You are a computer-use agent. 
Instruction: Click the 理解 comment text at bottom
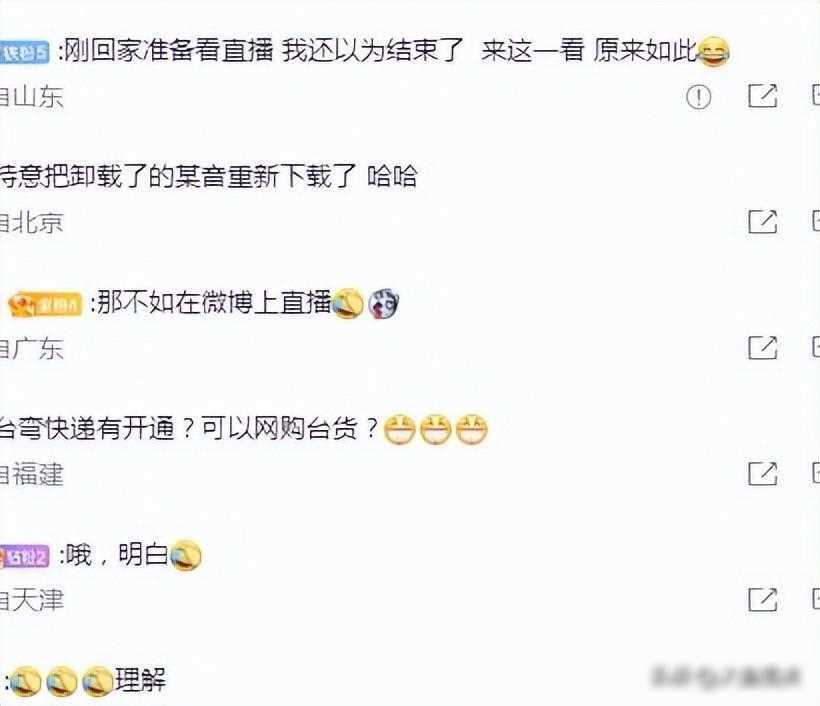(x=140, y=680)
